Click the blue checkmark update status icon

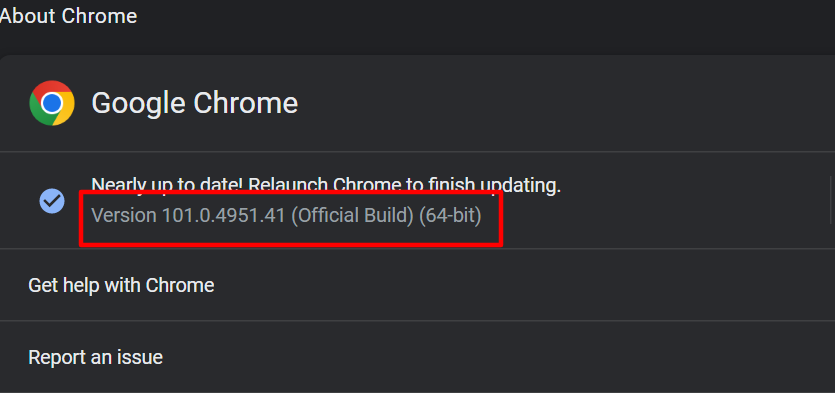click(x=52, y=201)
